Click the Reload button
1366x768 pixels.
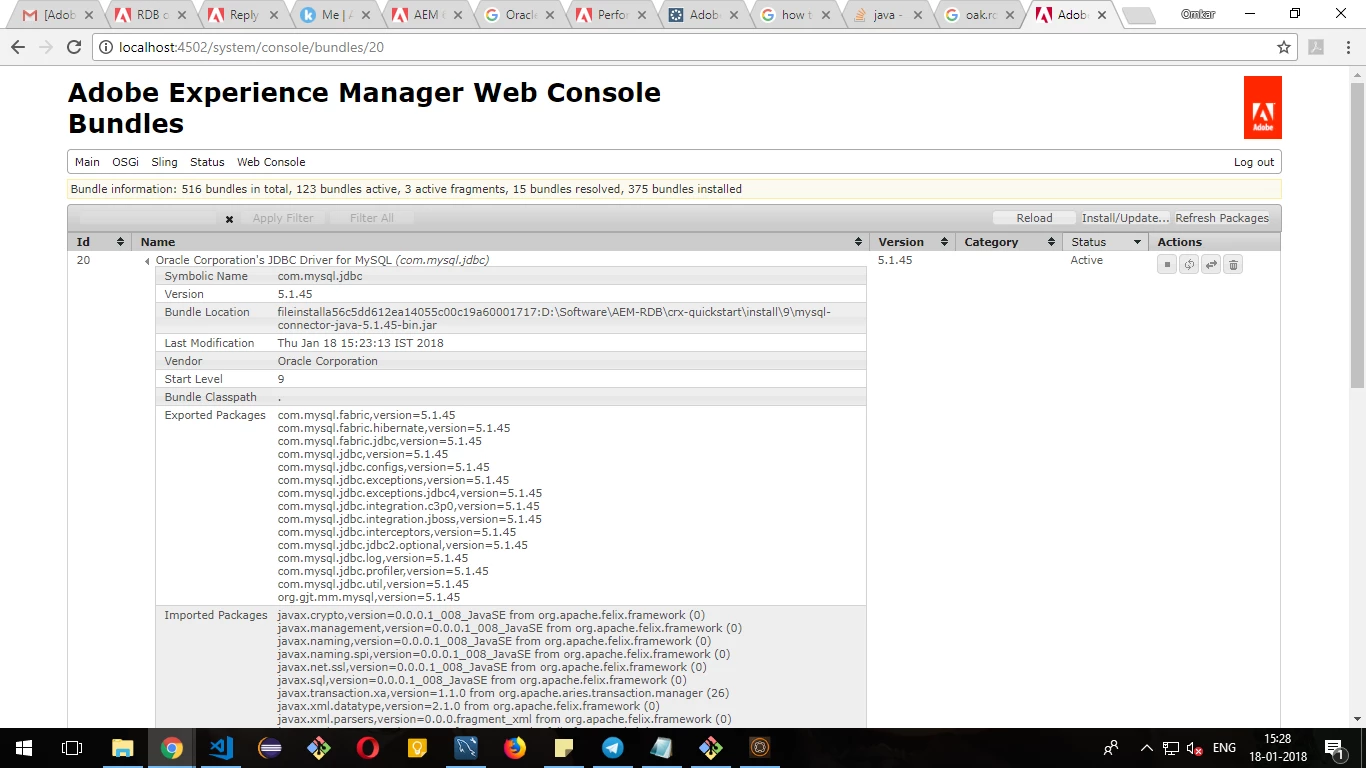click(x=1034, y=218)
